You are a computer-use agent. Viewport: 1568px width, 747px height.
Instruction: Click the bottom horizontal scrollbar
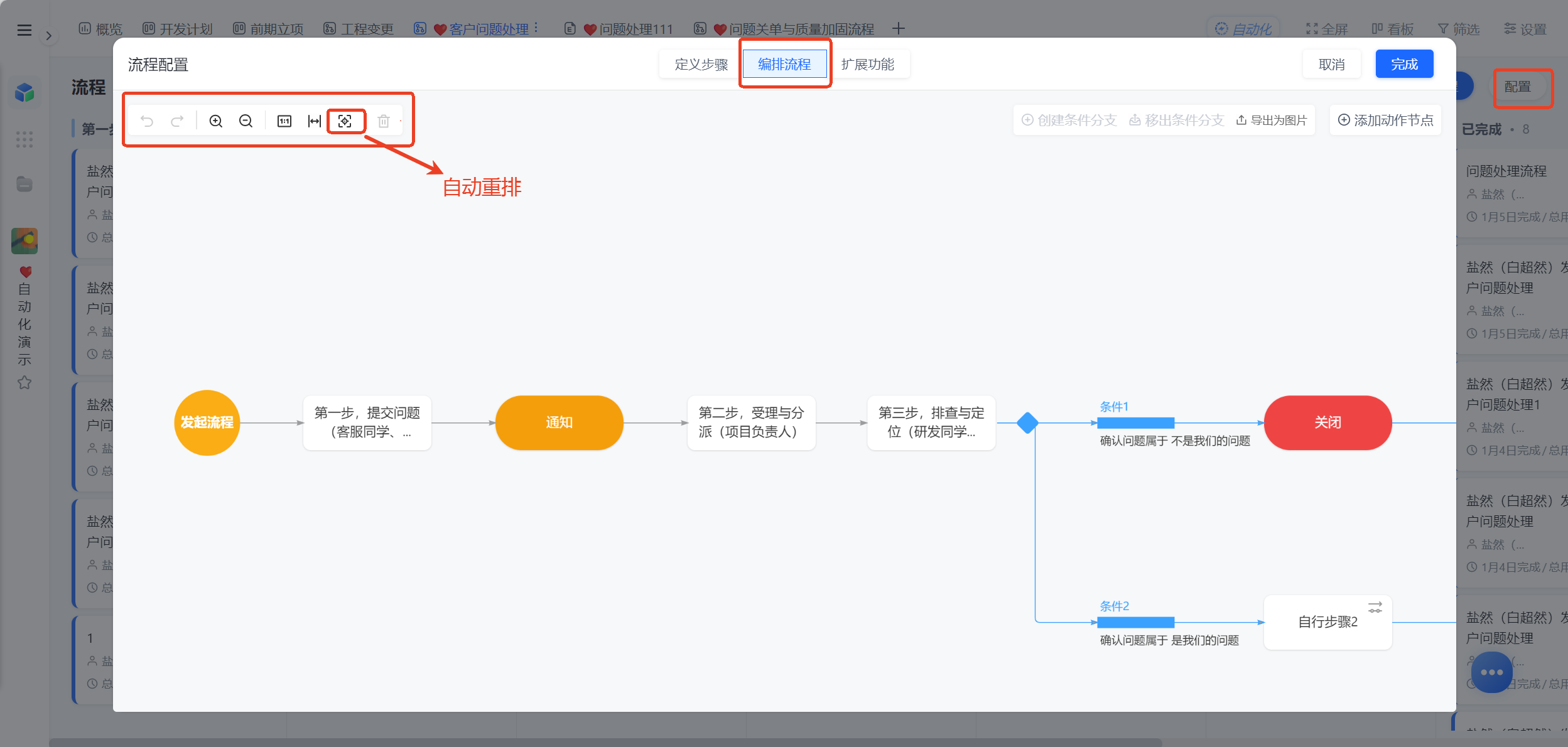coord(606,742)
